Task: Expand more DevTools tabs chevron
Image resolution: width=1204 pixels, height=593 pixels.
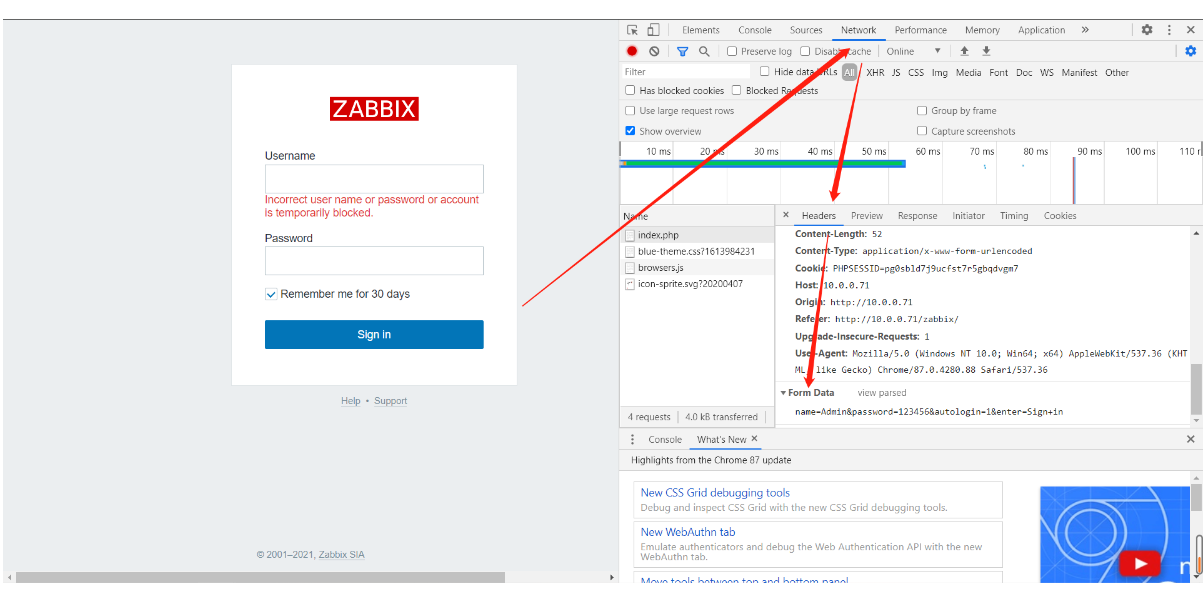Action: tap(1085, 30)
